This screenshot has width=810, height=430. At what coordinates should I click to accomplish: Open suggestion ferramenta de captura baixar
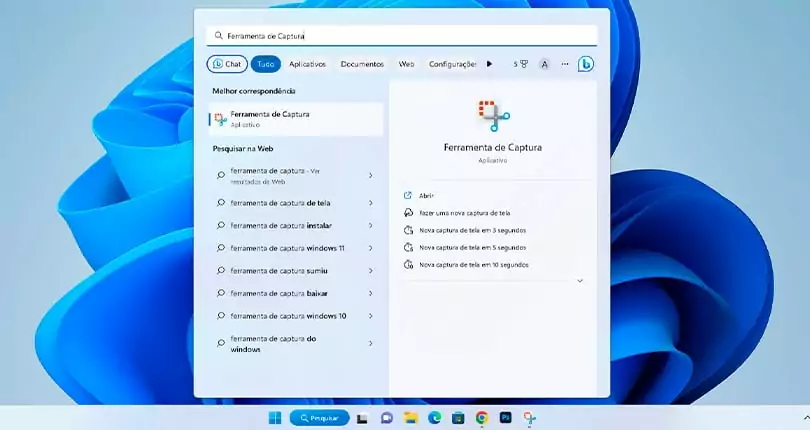pyautogui.click(x=296, y=293)
